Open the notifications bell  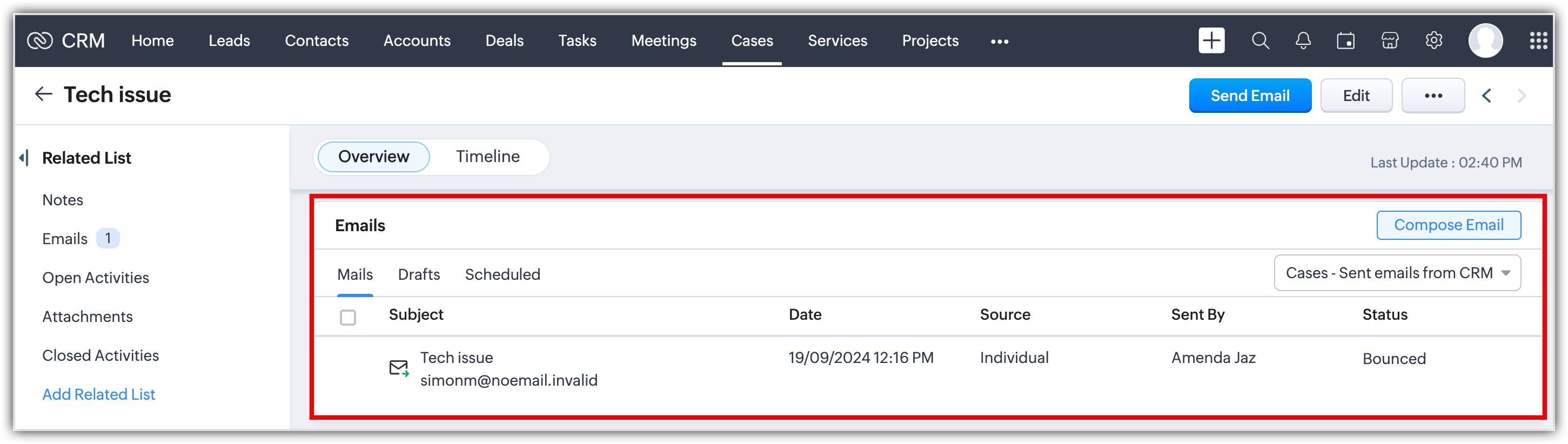click(1303, 41)
